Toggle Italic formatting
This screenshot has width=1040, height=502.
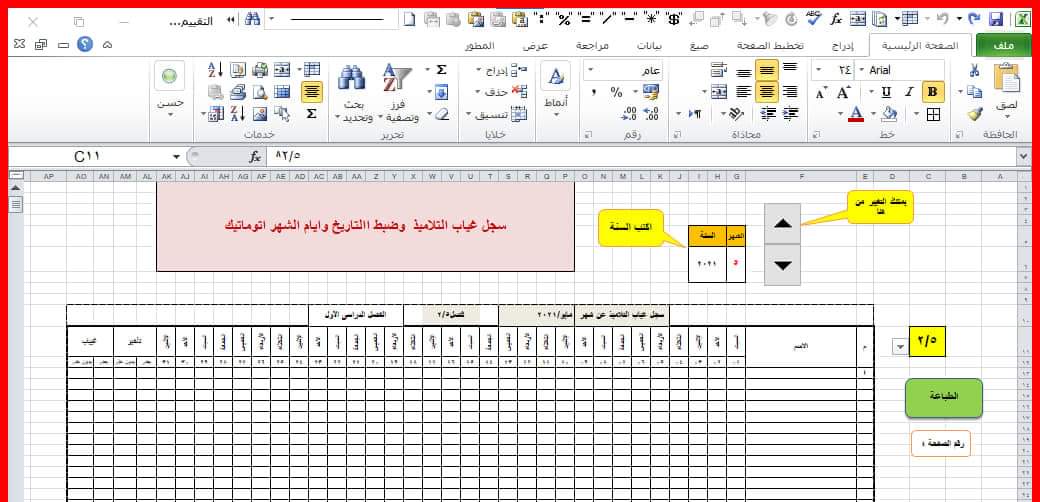click(x=909, y=92)
